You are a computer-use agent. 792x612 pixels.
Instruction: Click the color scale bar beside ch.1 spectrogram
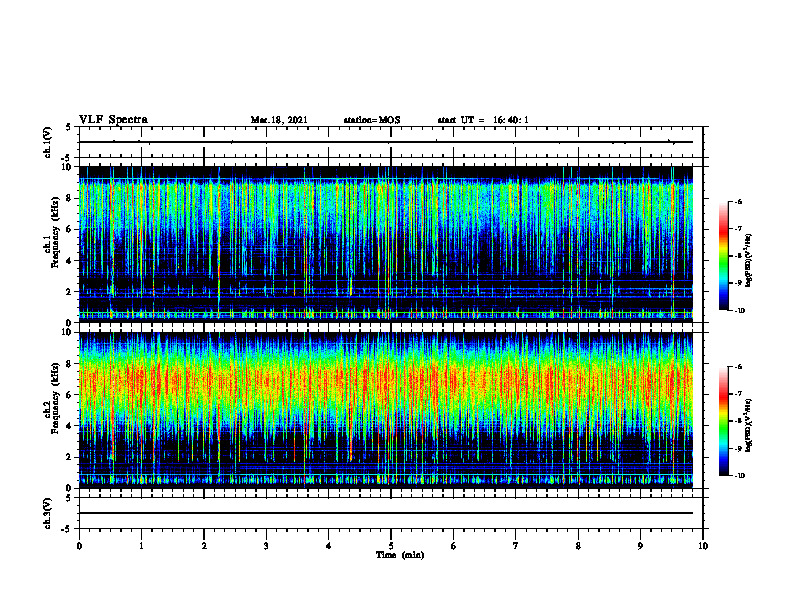pyautogui.click(x=724, y=256)
